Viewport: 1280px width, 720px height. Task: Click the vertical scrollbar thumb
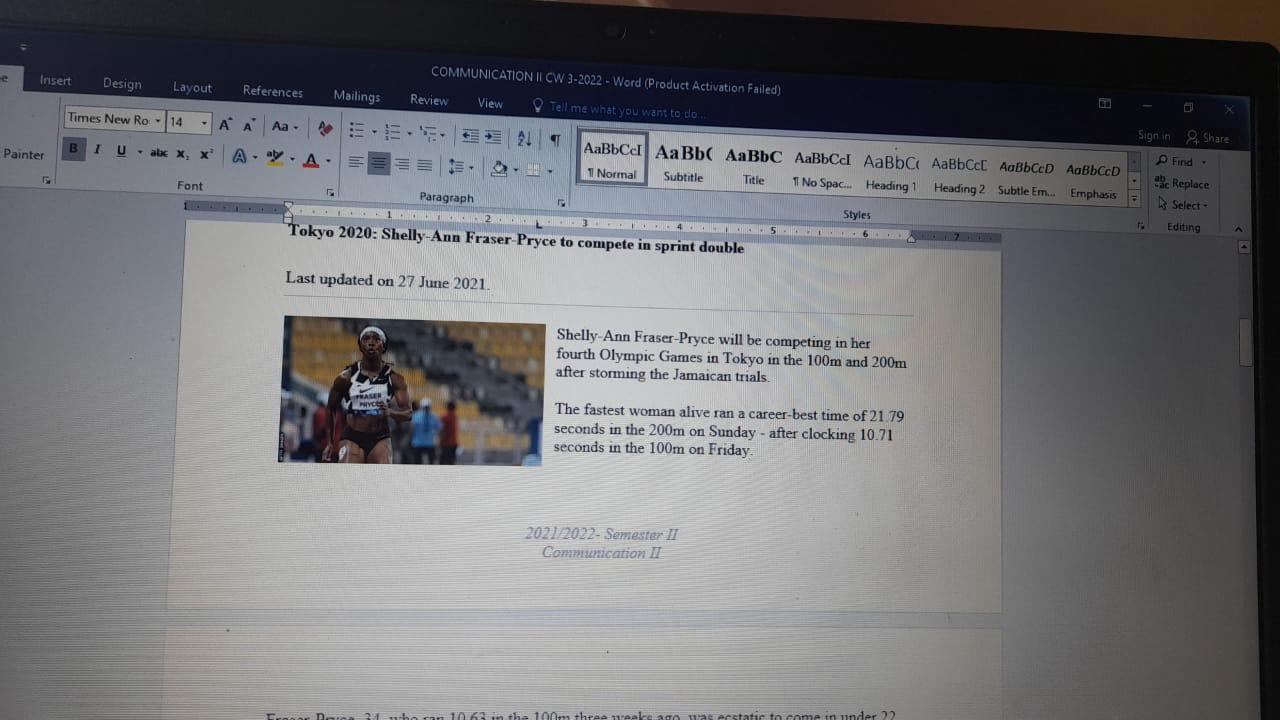click(x=1245, y=342)
